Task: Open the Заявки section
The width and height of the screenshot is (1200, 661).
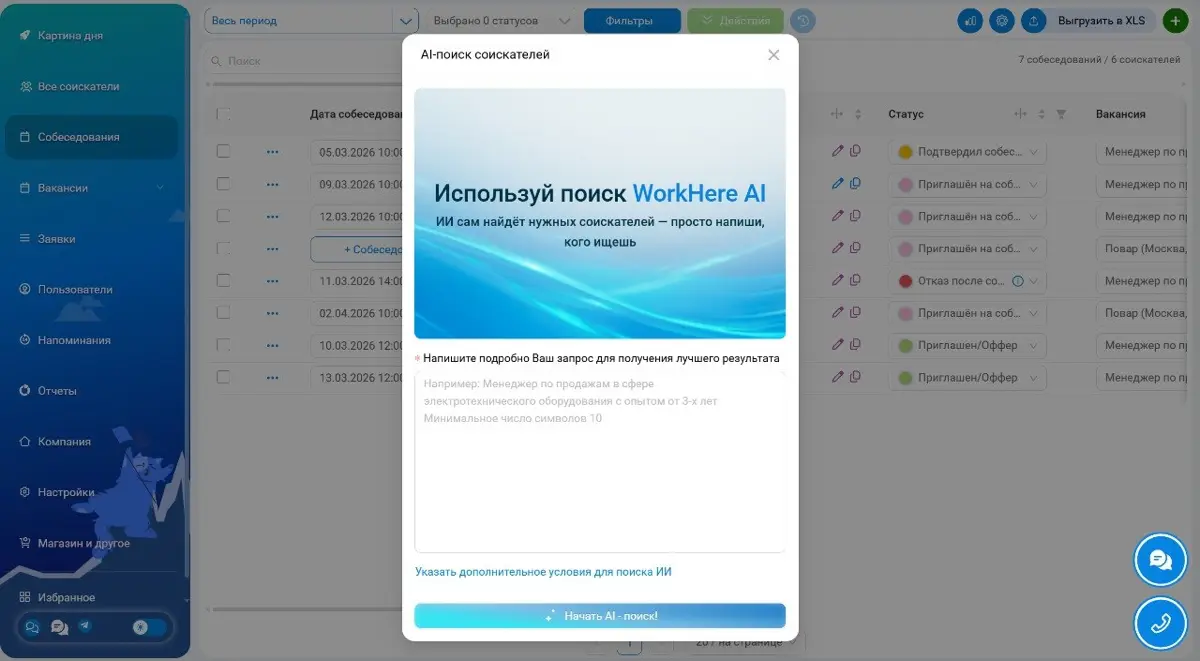Action: click(56, 239)
